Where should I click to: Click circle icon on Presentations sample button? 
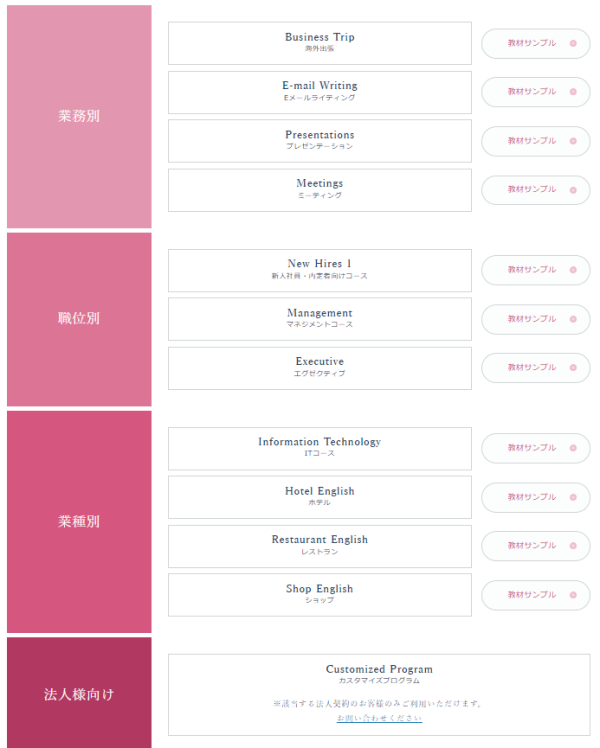573,141
